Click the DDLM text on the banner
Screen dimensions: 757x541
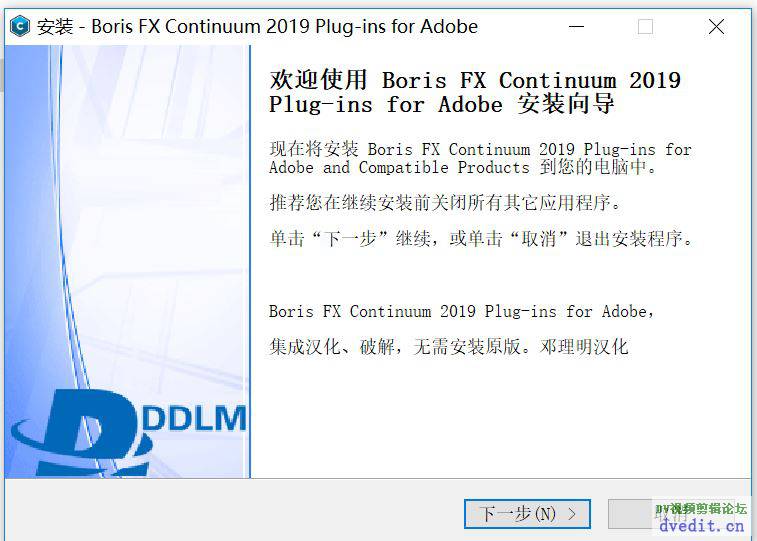point(196,417)
